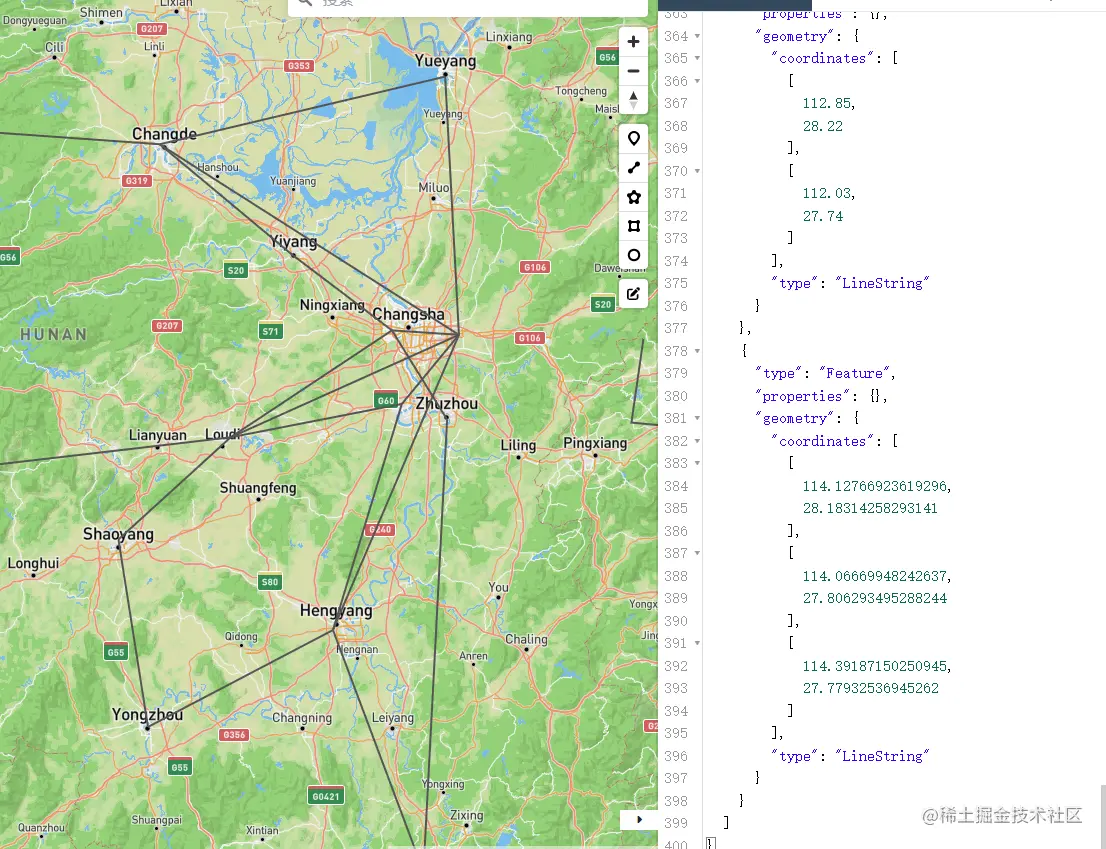This screenshot has height=849, width=1106.
Task: Zoom in on the map
Action: click(633, 42)
